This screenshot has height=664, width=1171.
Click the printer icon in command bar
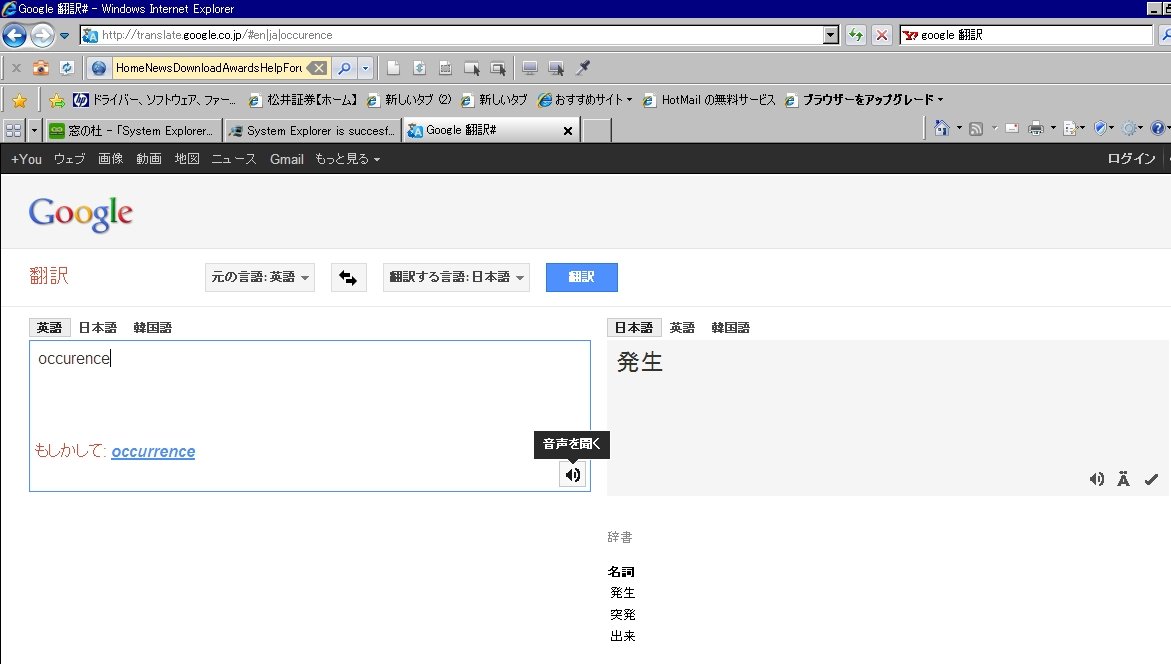(1036, 129)
